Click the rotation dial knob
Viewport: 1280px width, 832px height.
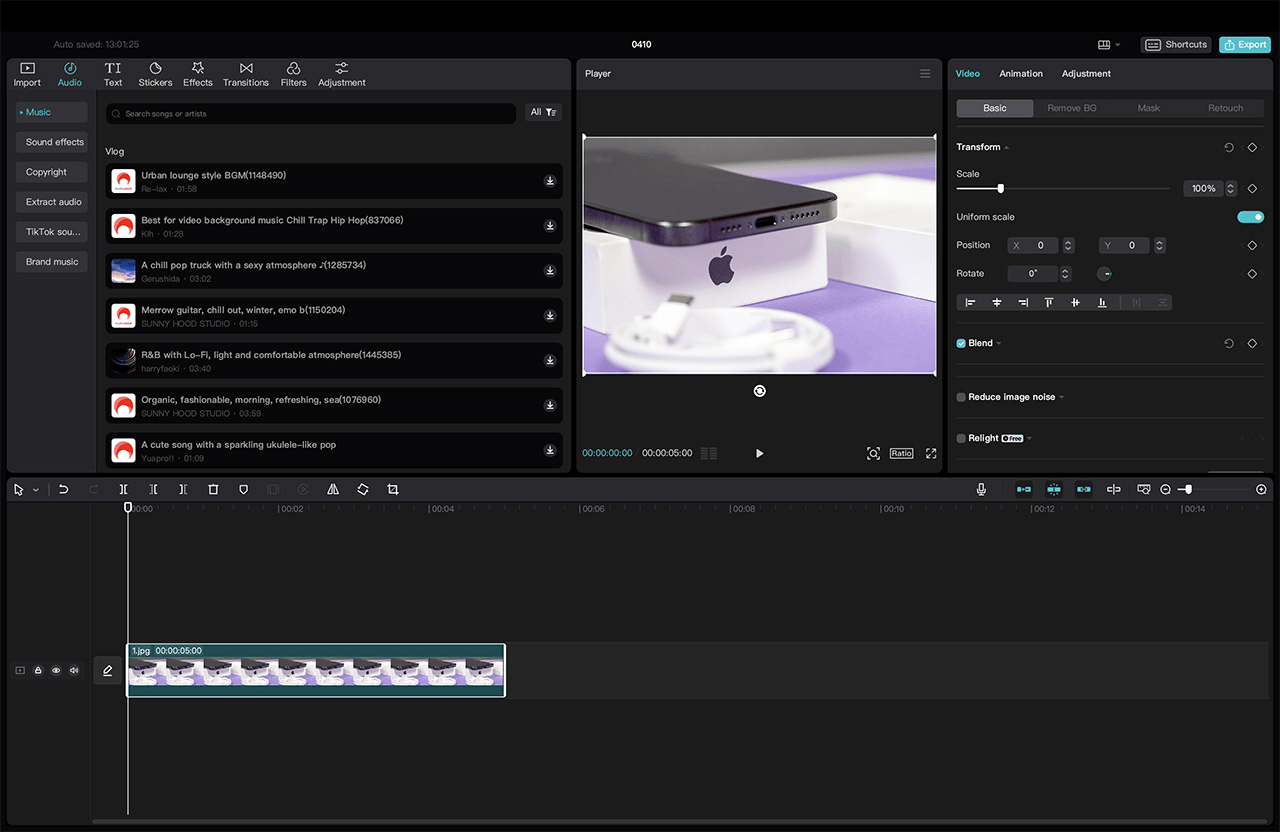point(1105,273)
